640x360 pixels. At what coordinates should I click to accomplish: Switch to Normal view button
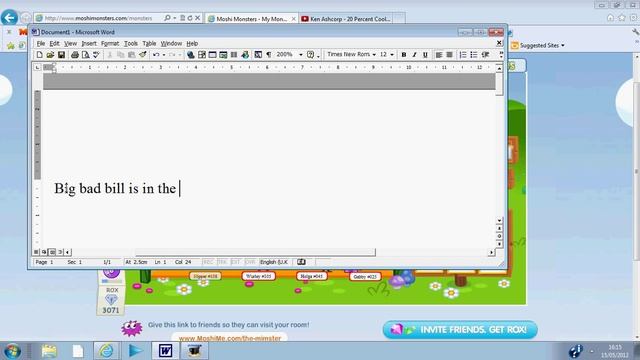[x=36, y=252]
